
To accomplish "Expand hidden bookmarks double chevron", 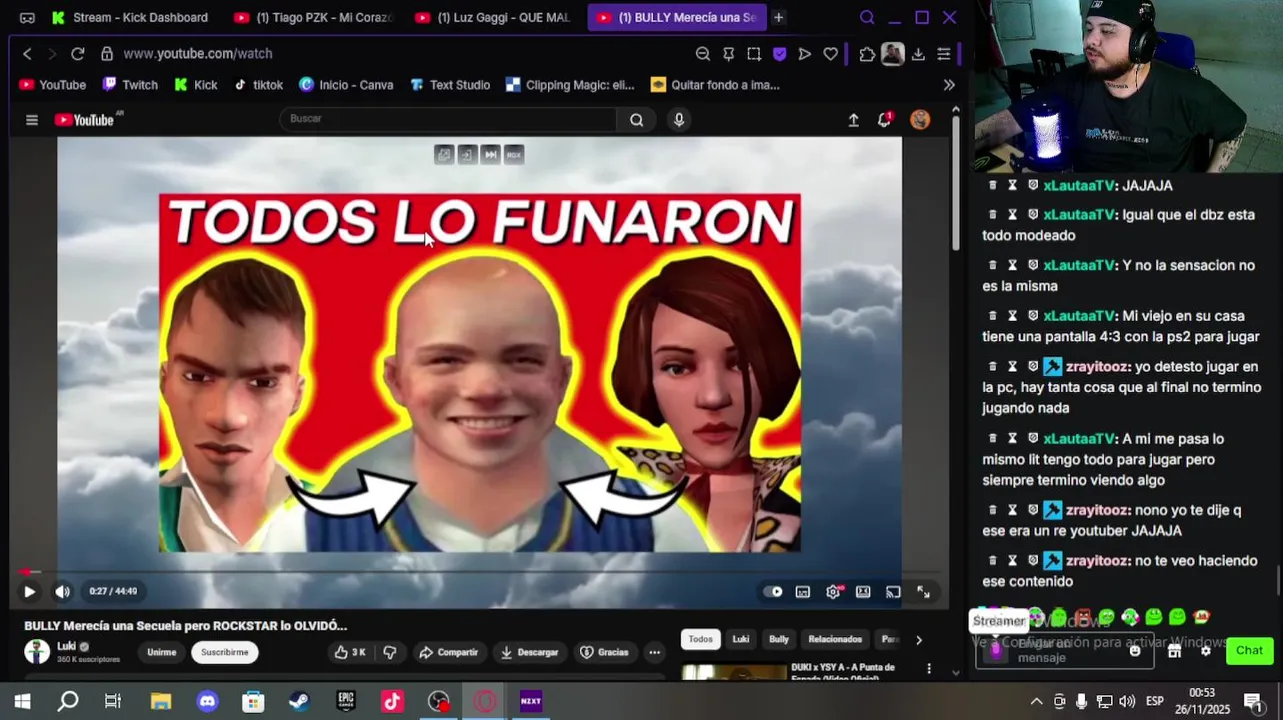I will 949,85.
